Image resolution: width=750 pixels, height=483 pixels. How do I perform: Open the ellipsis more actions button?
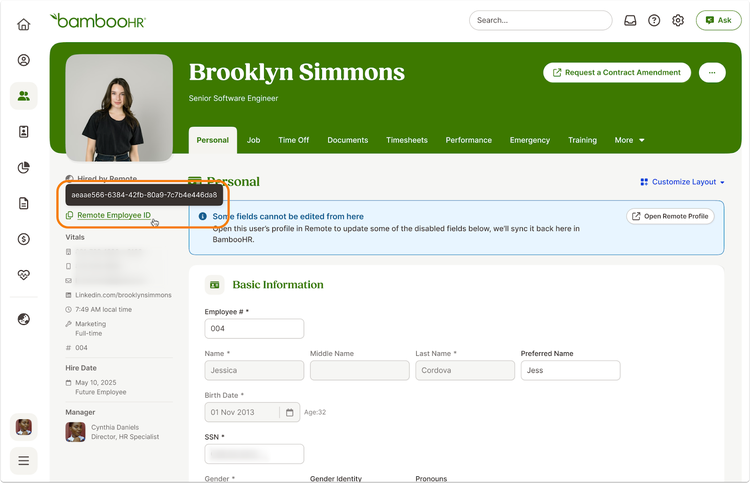pos(712,73)
